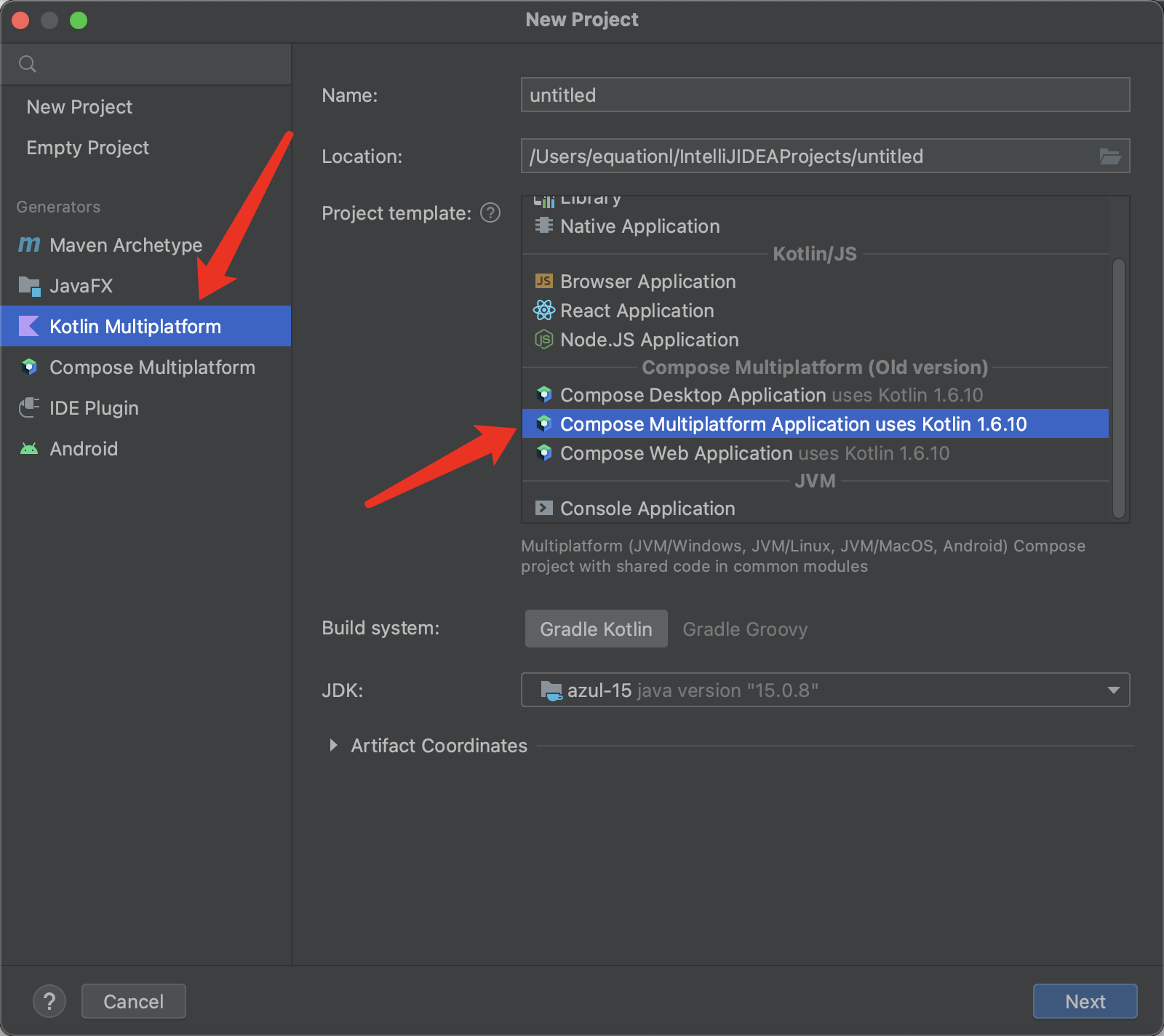Choose Maven Archetype generator
1164x1036 pixels.
point(145,245)
